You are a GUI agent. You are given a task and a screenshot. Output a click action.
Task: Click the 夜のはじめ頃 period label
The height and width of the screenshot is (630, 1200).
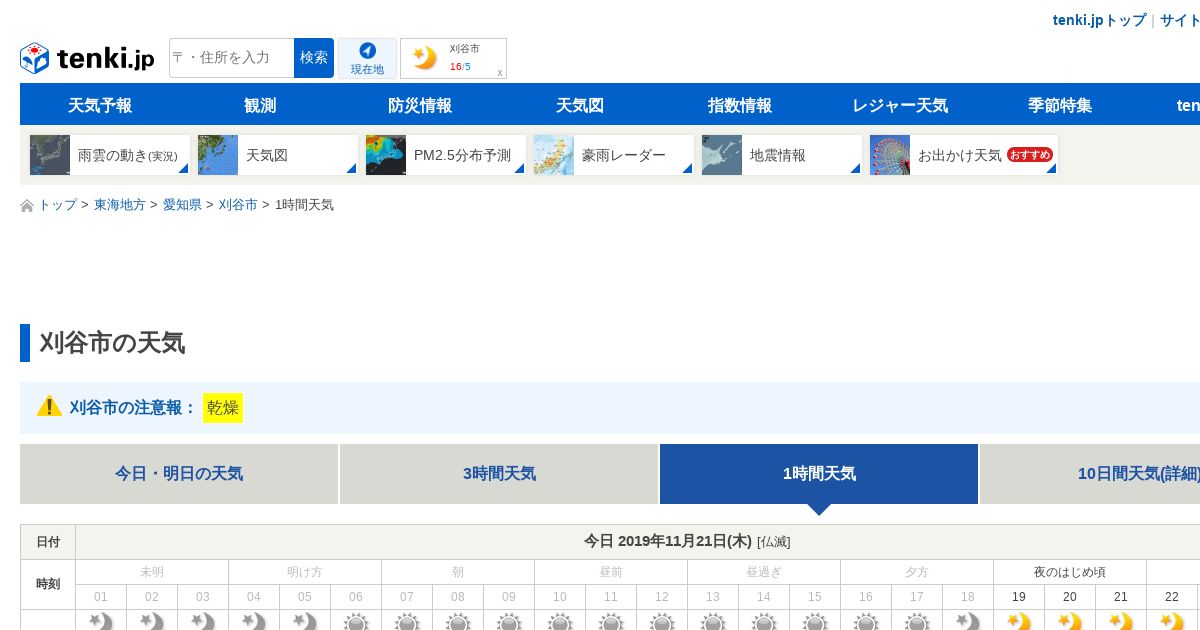[x=1070, y=572]
